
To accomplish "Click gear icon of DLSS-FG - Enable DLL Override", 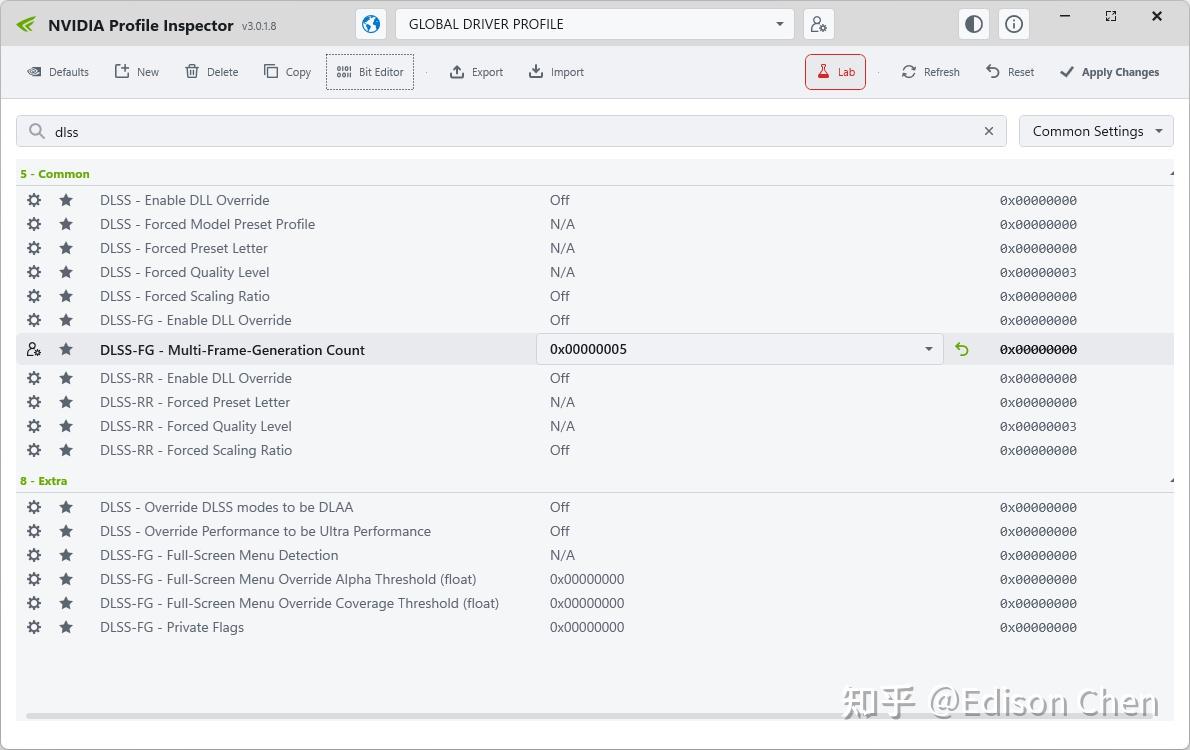I will pyautogui.click(x=34, y=320).
